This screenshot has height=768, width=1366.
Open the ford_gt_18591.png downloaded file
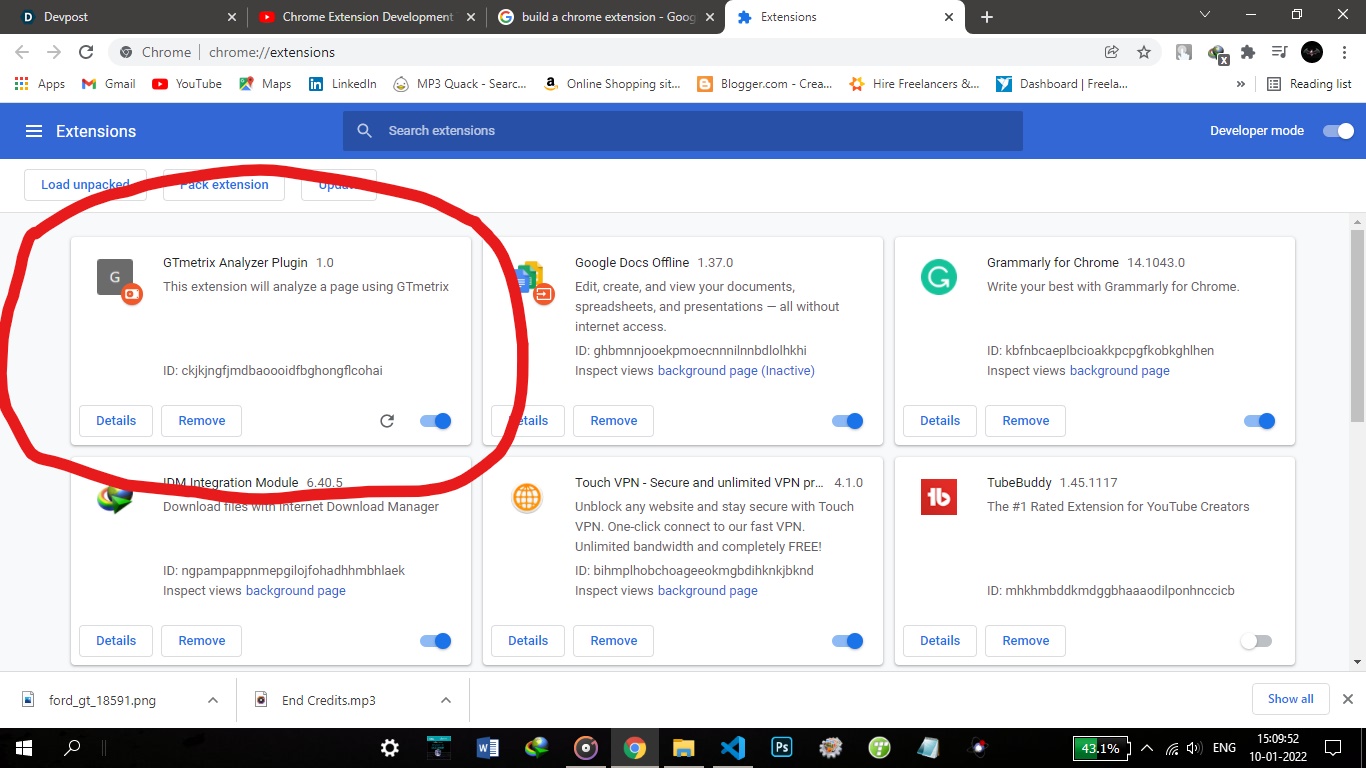102,700
